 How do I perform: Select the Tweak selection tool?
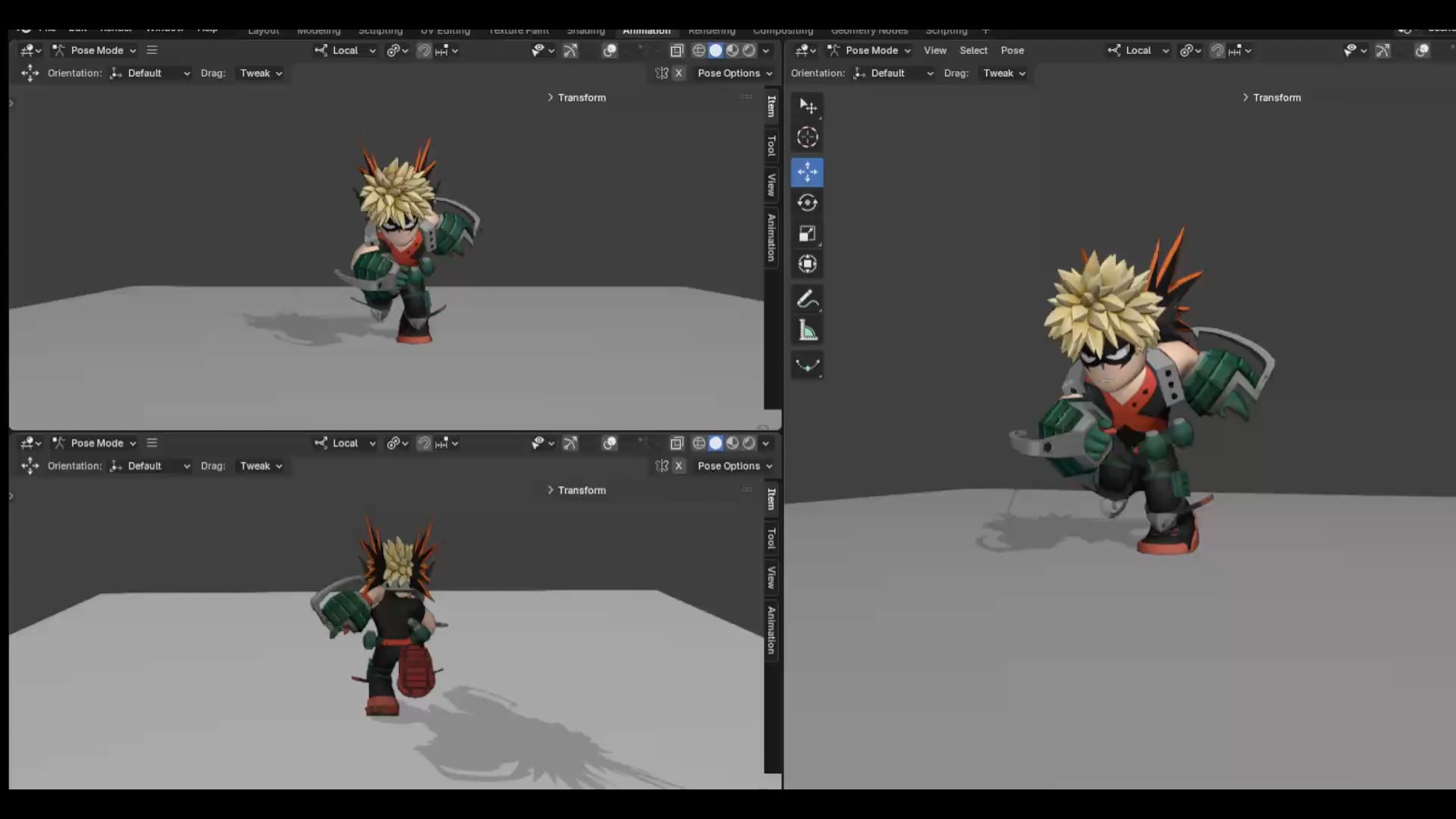tap(807, 107)
